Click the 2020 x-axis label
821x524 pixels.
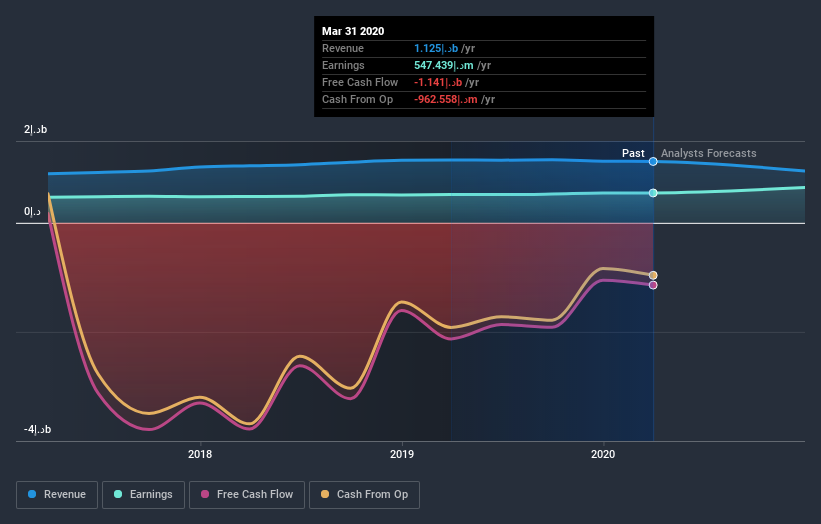point(603,454)
